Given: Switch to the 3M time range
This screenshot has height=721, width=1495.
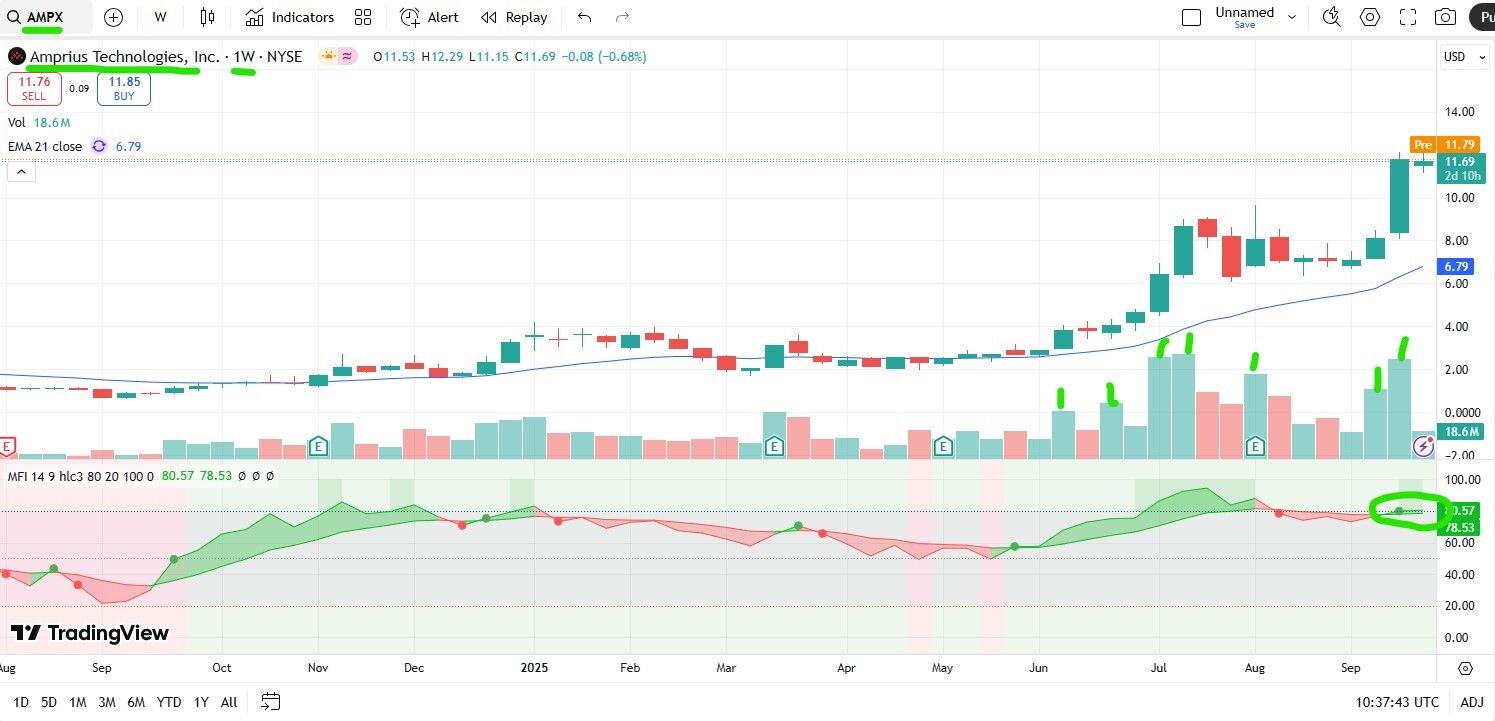Looking at the screenshot, I should click(x=107, y=702).
